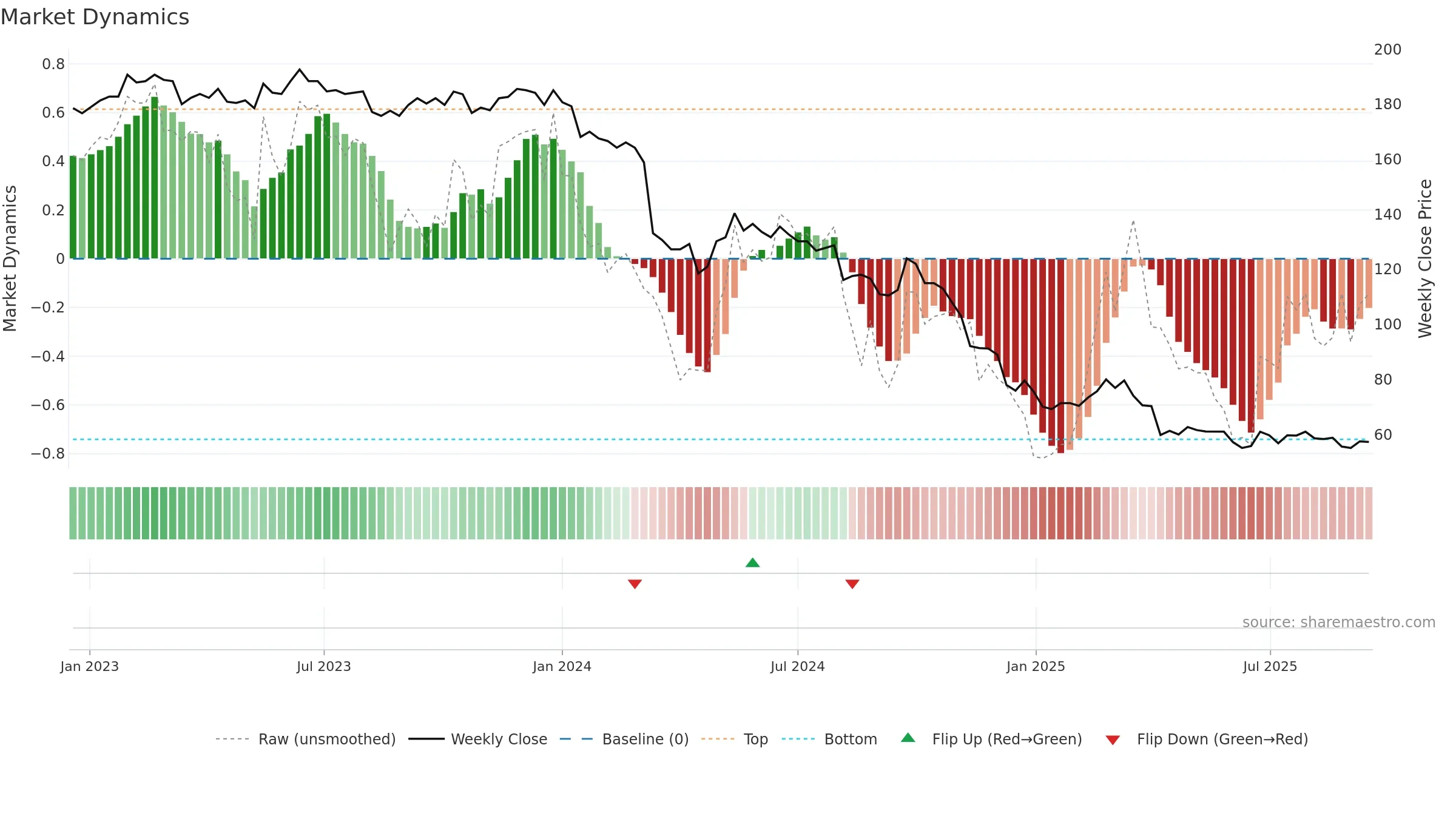Click the deepest red bar near January 2025
Image resolution: width=1456 pixels, height=819 pixels.
coord(1060,356)
